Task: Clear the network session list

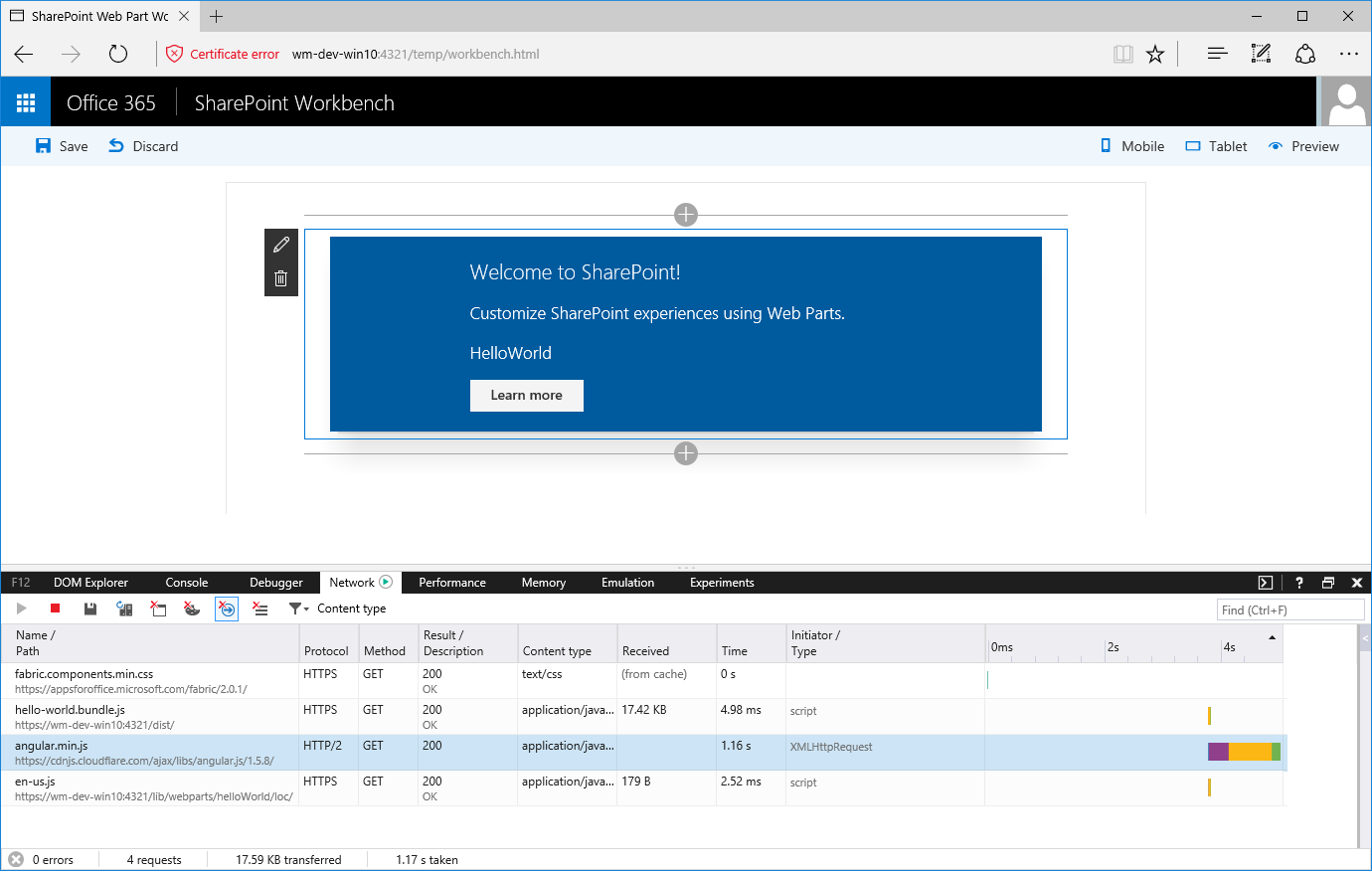Action: pos(260,609)
